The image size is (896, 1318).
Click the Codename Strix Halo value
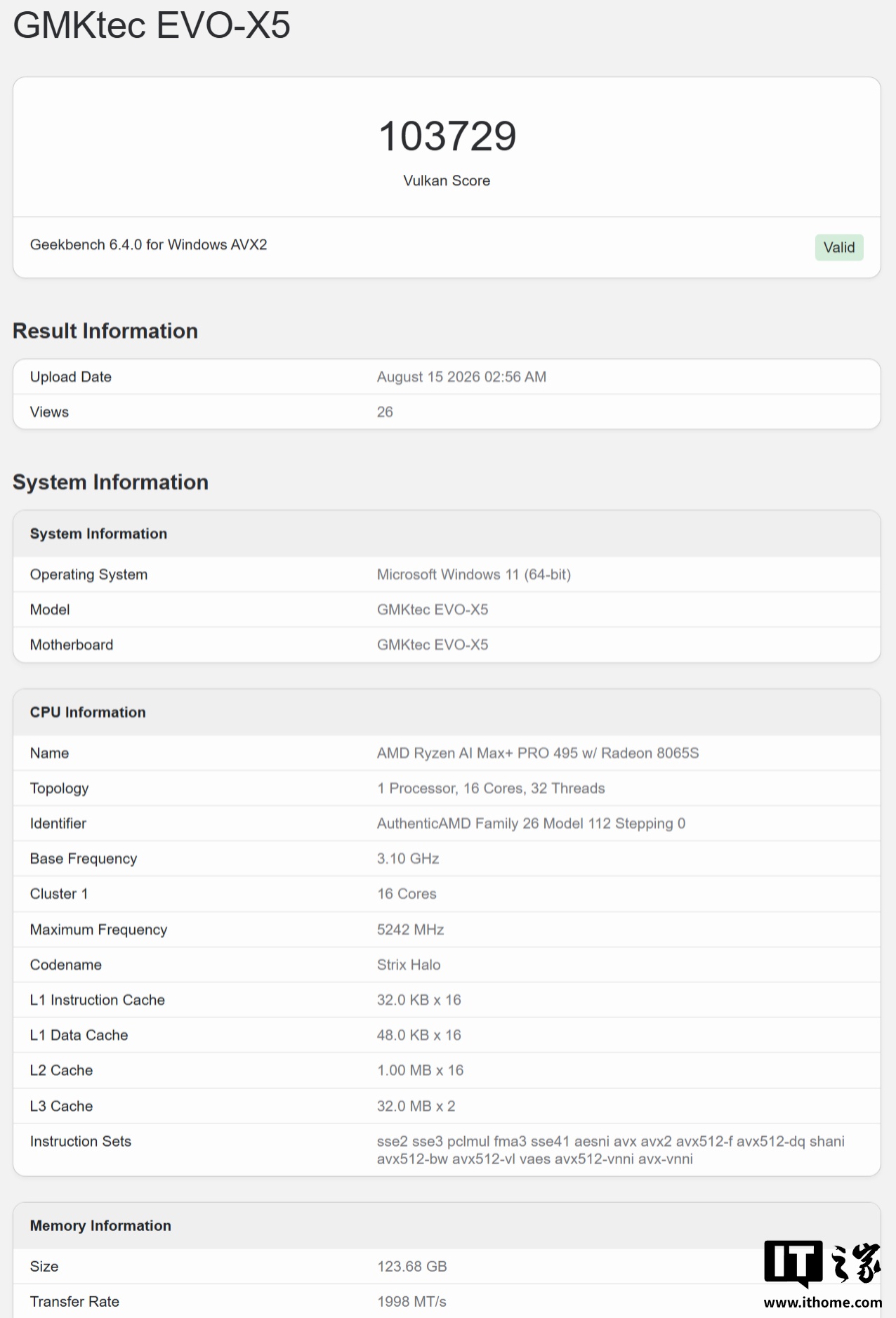[x=409, y=965]
